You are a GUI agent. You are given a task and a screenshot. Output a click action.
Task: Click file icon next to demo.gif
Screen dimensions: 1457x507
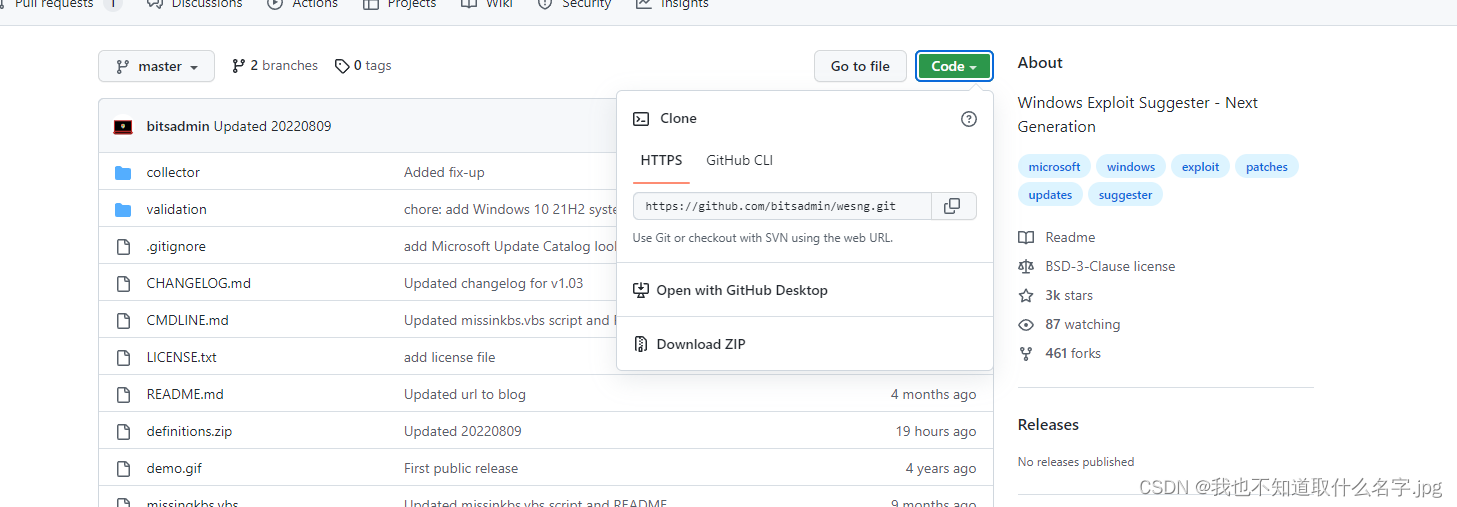click(123, 468)
